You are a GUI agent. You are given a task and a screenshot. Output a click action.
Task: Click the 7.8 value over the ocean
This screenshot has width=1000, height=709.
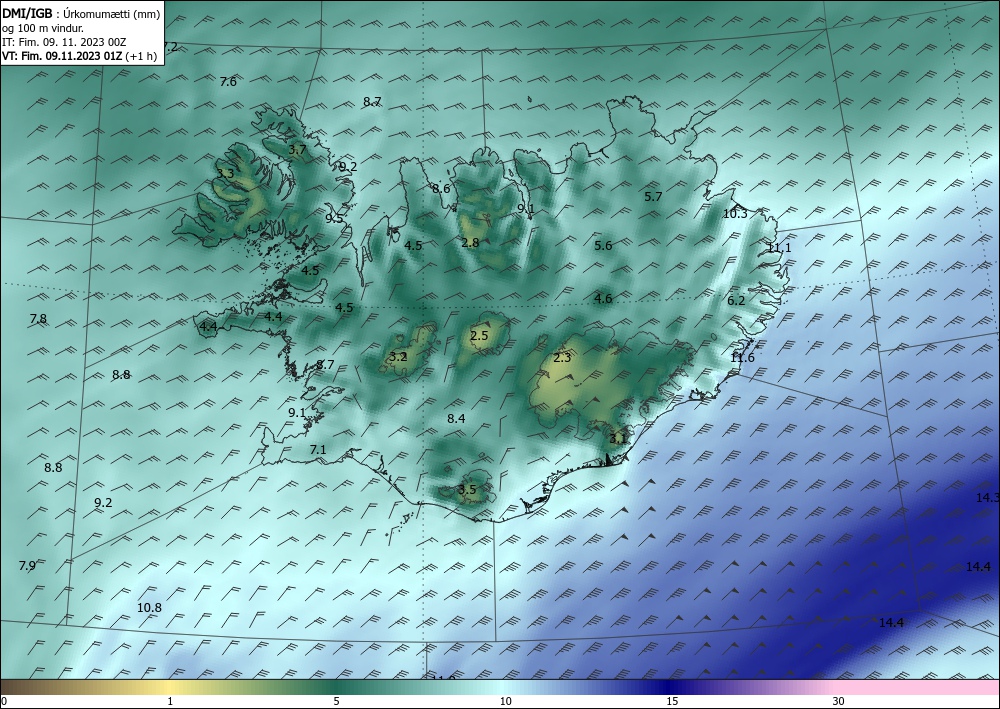coord(38,319)
